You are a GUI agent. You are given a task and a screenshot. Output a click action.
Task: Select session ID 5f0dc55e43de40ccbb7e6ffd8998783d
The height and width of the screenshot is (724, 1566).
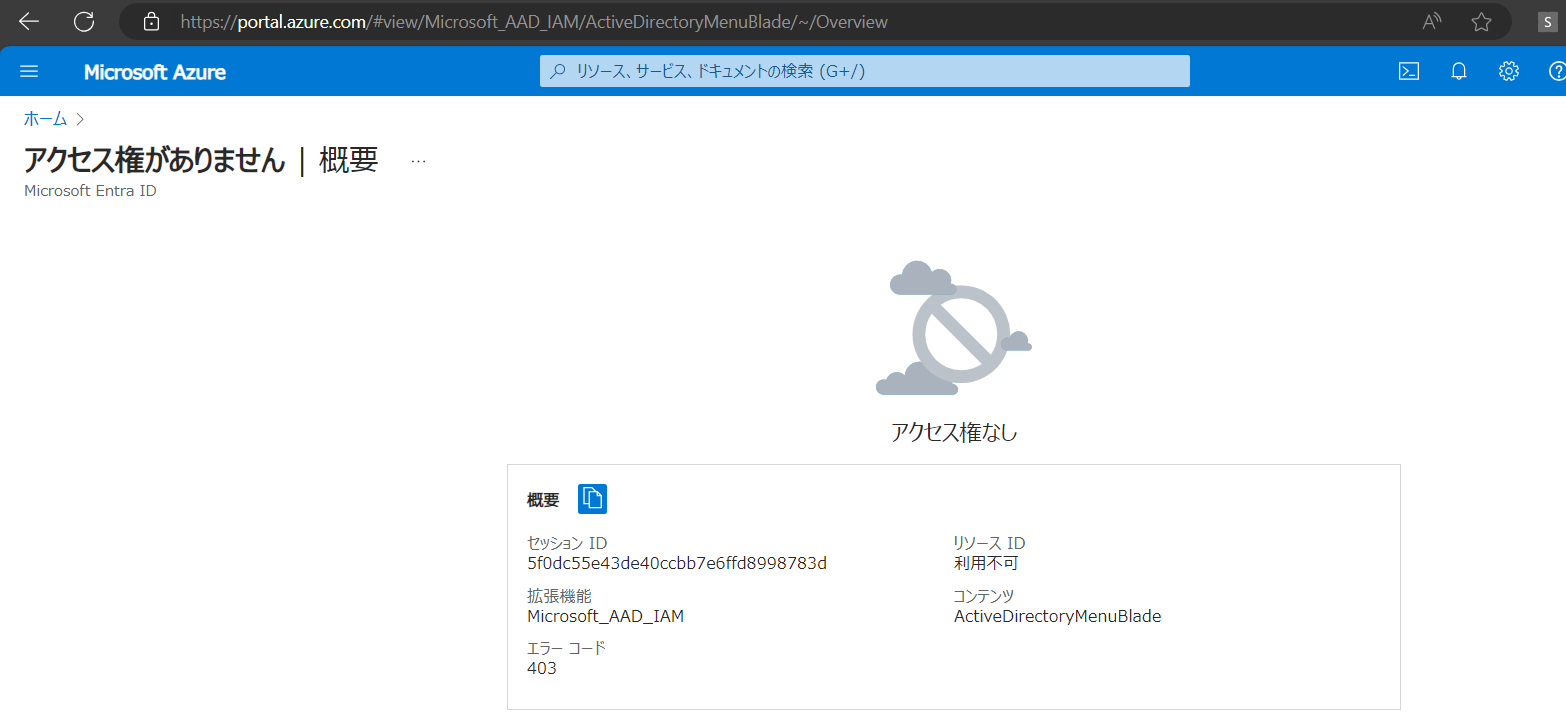click(x=677, y=563)
